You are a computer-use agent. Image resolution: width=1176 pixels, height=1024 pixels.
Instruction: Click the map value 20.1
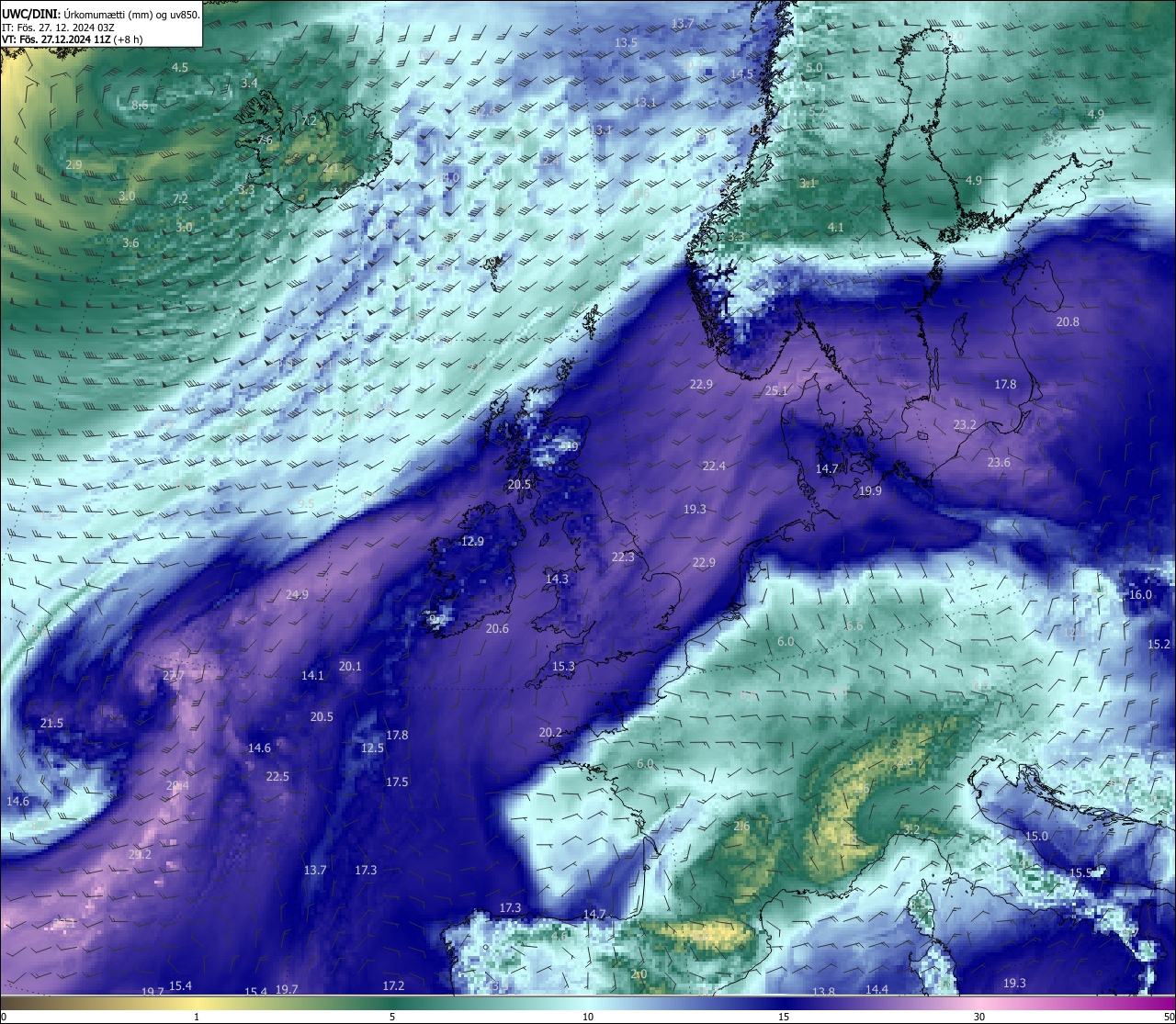[350, 667]
